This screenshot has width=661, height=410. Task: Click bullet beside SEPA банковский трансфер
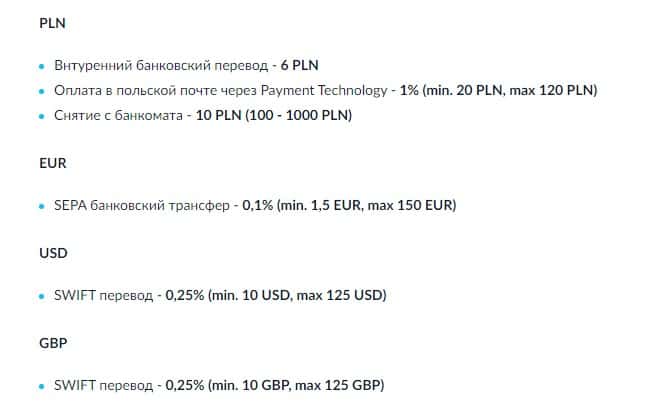[41, 207]
